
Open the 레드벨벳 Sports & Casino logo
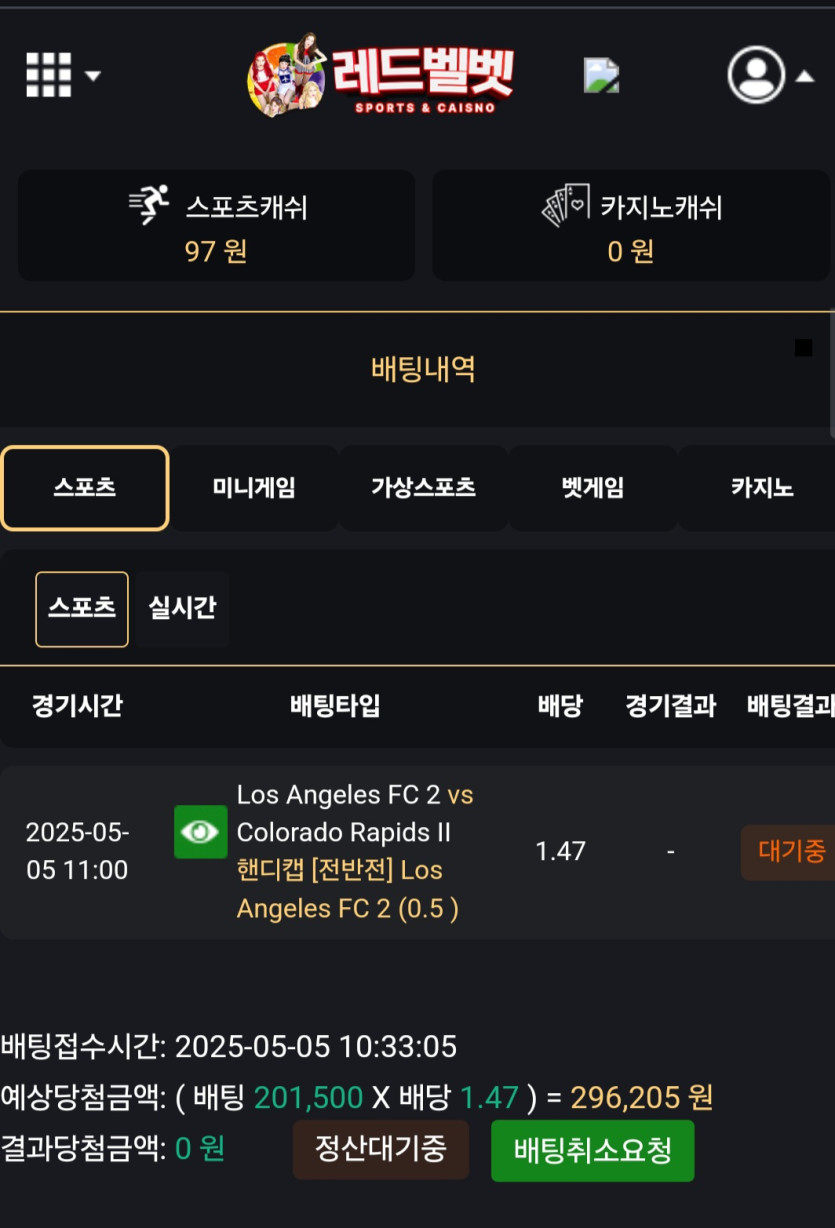381,75
